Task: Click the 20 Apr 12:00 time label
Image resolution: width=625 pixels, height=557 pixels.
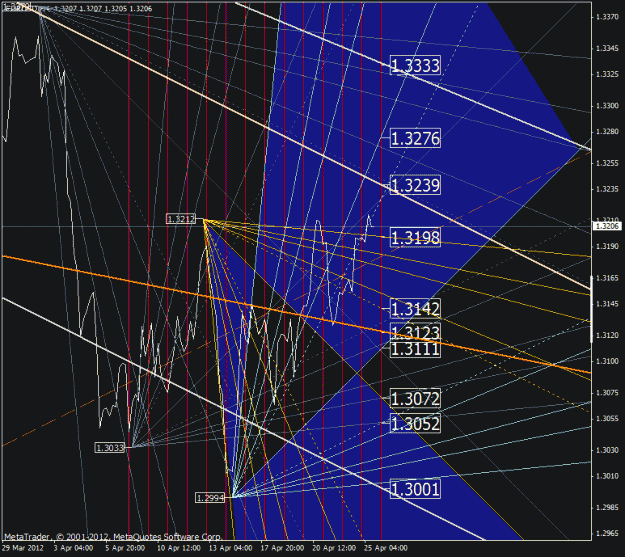Action: (x=334, y=548)
